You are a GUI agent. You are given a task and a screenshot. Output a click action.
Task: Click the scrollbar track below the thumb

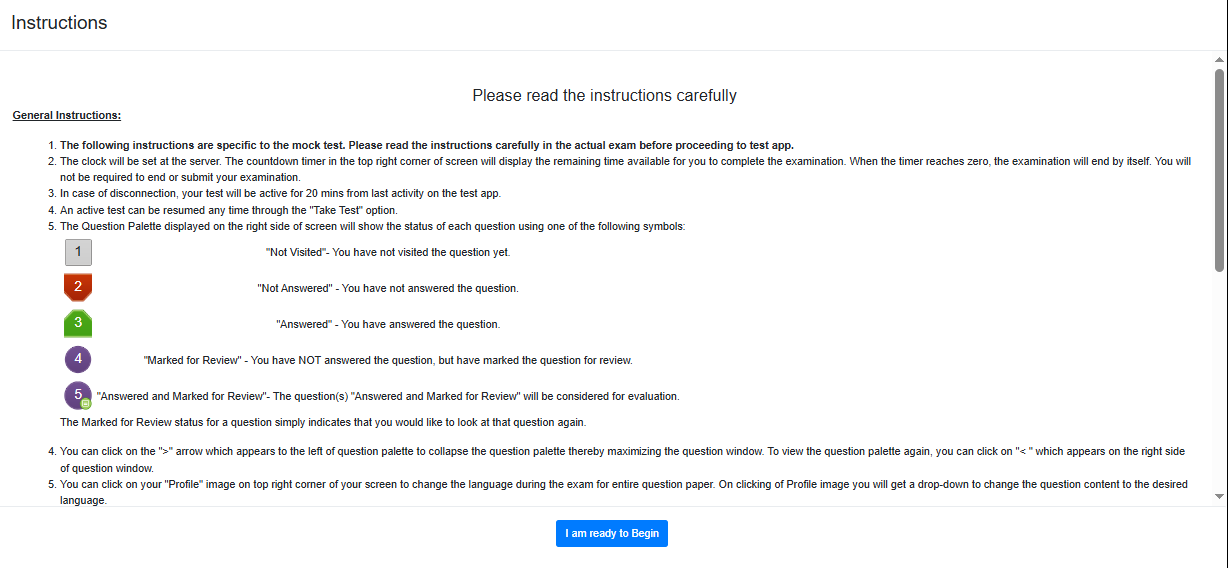[x=1219, y=380]
